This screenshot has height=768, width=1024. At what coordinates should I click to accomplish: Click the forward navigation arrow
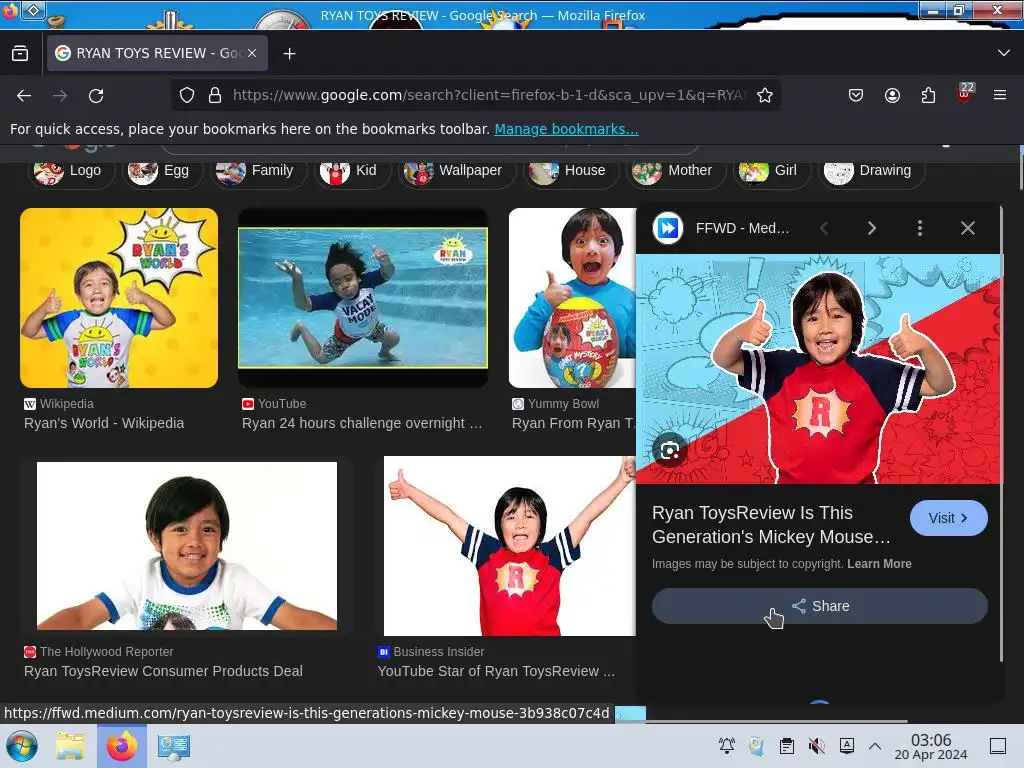[60, 95]
